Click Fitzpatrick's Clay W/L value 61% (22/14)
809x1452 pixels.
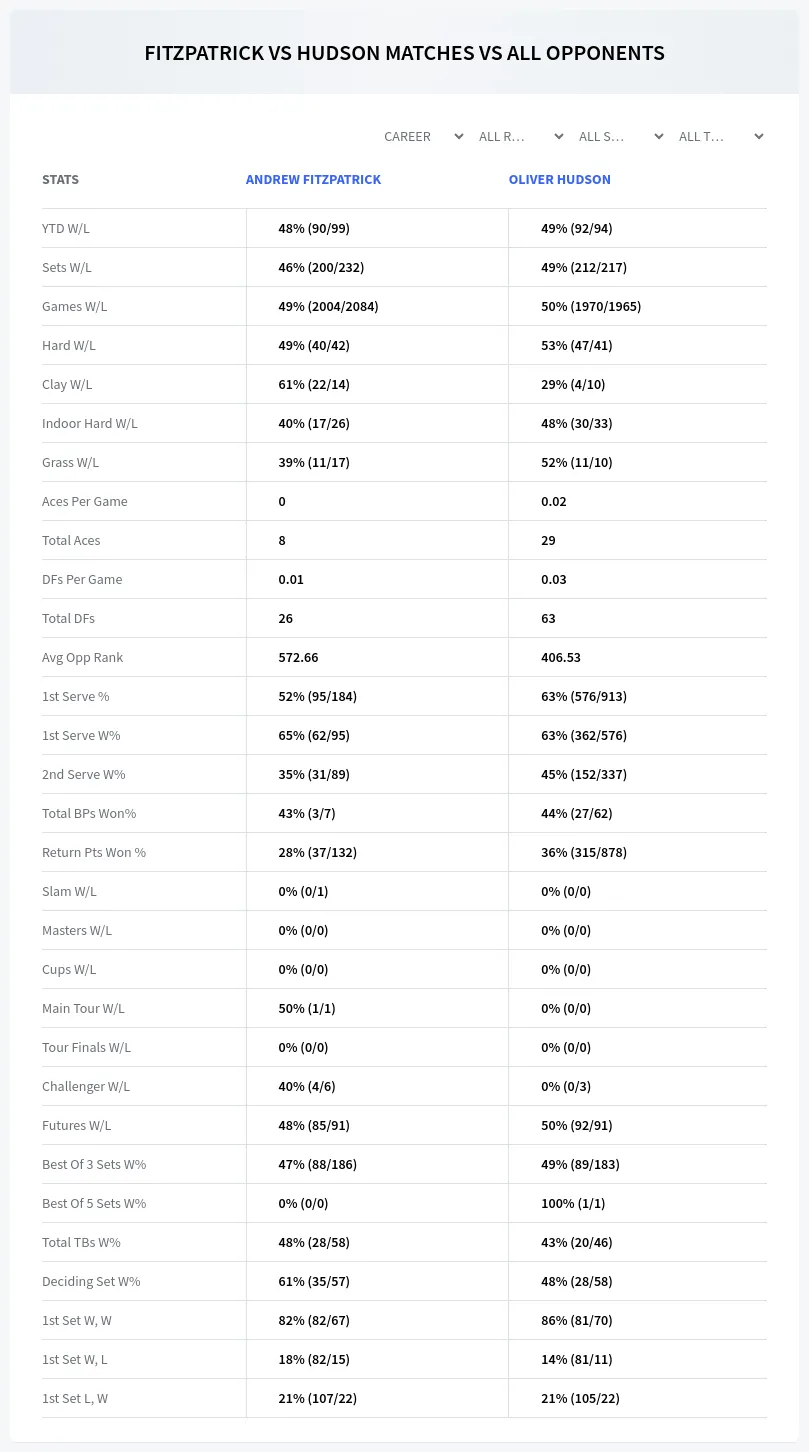[x=314, y=384]
